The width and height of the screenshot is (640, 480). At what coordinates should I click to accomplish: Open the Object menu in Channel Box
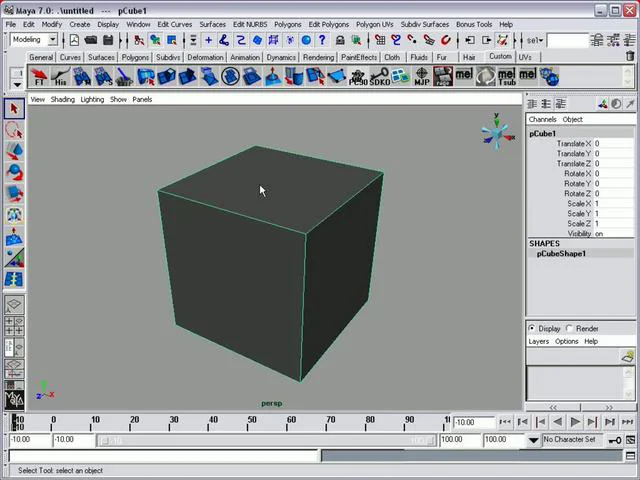572,119
